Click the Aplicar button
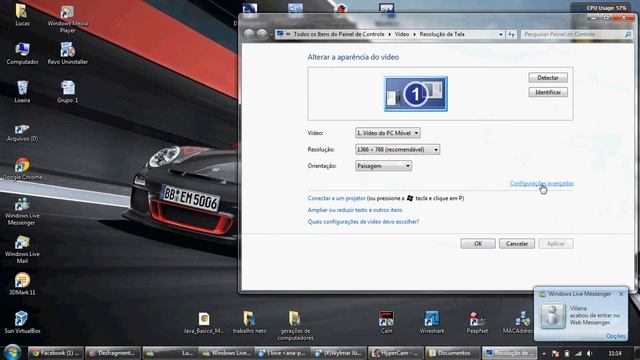Screen dimensions: 640x360 coord(556,244)
